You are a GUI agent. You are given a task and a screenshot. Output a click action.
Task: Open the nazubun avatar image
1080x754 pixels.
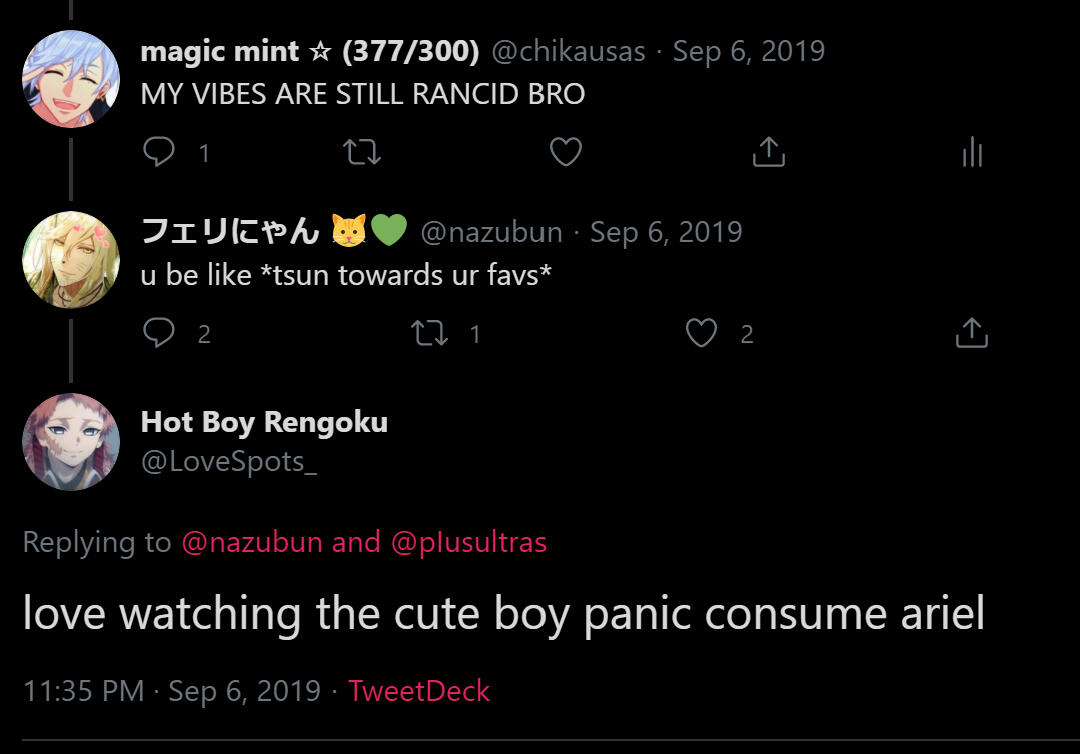tap(71, 260)
